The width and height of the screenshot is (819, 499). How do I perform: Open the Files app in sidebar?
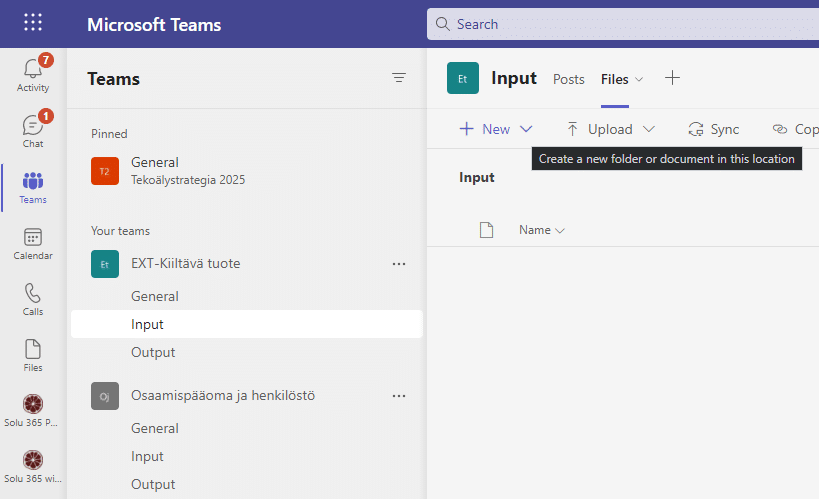tap(33, 355)
